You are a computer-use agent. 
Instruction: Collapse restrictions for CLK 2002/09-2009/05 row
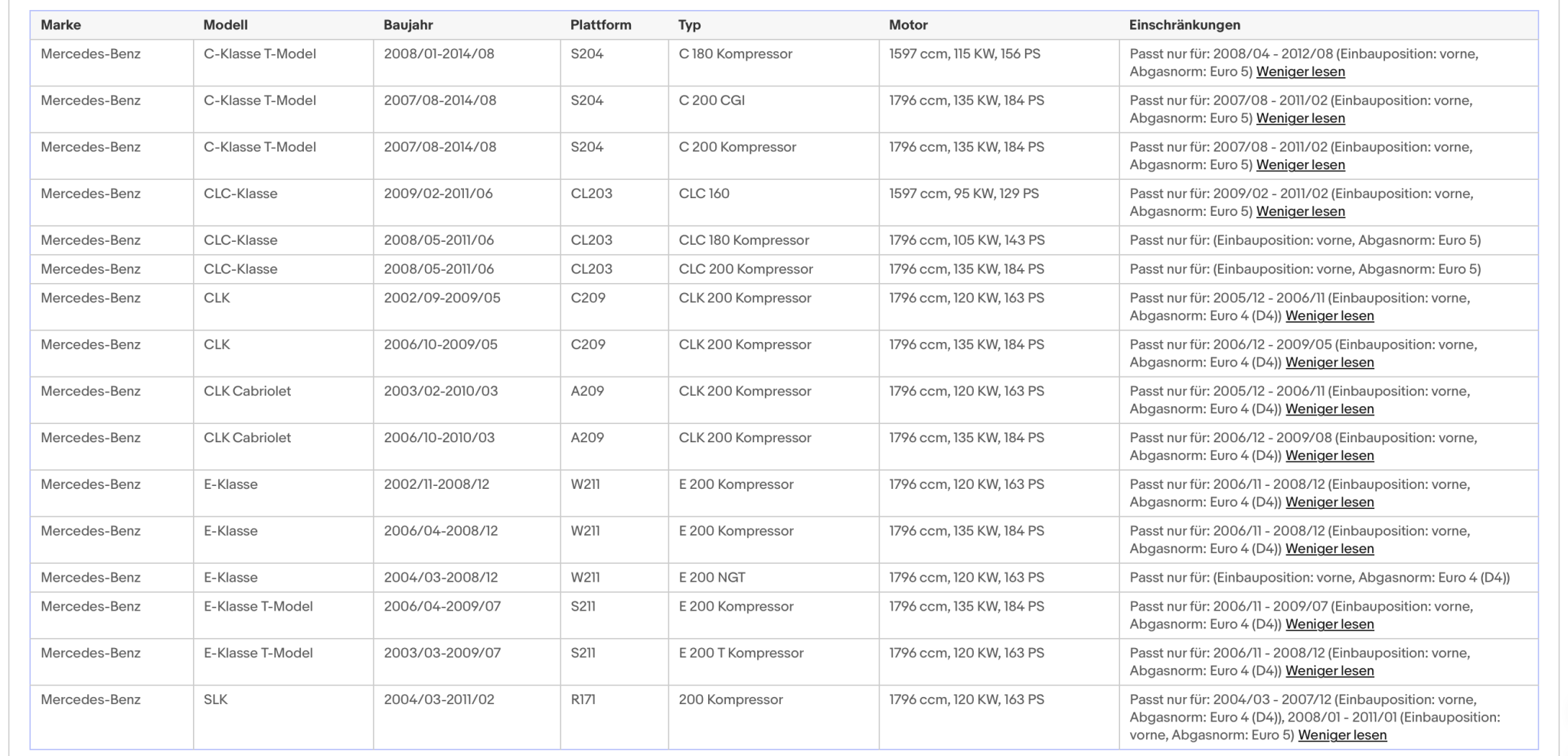point(1329,316)
